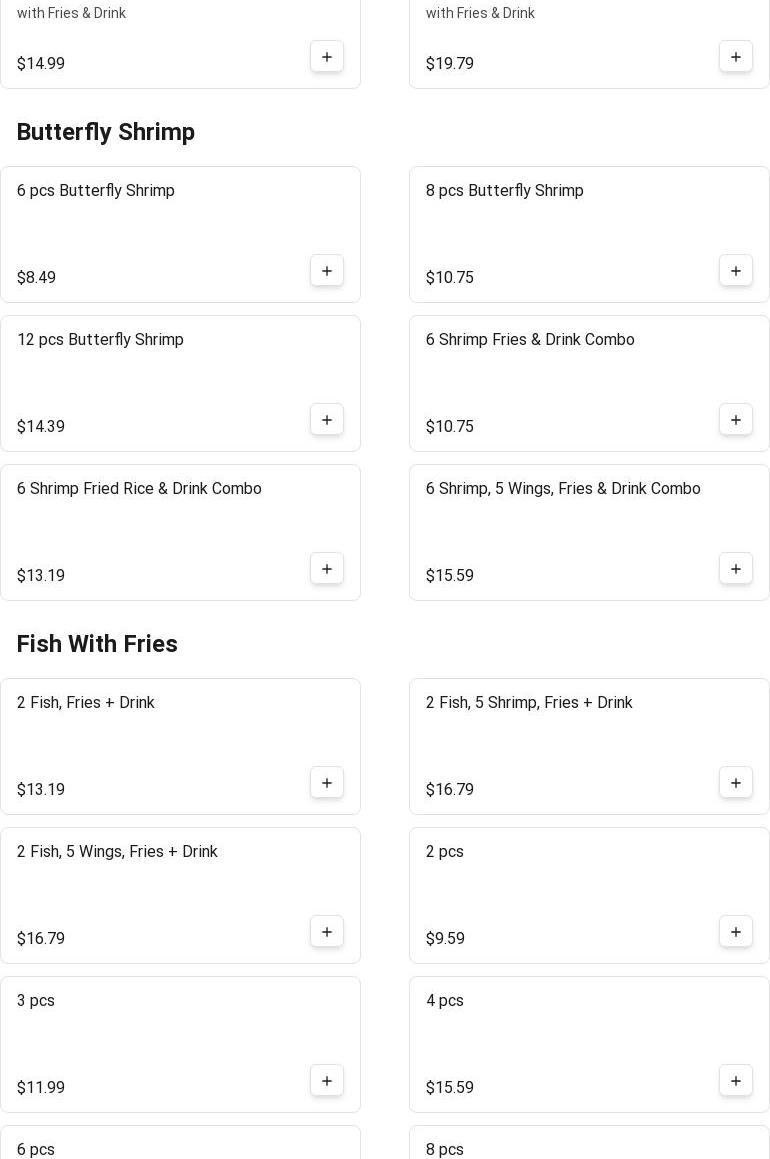Click plus icon for 12 pcs Butterfly Shrimp

pyautogui.click(x=327, y=420)
